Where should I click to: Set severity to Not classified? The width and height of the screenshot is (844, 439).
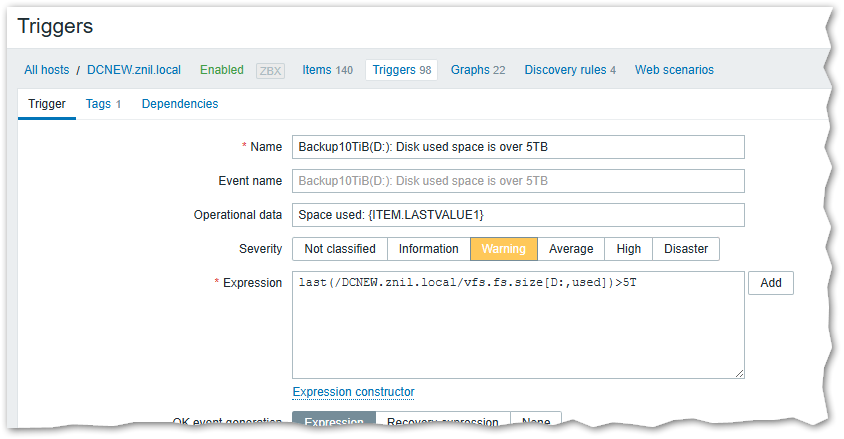pyautogui.click(x=339, y=249)
